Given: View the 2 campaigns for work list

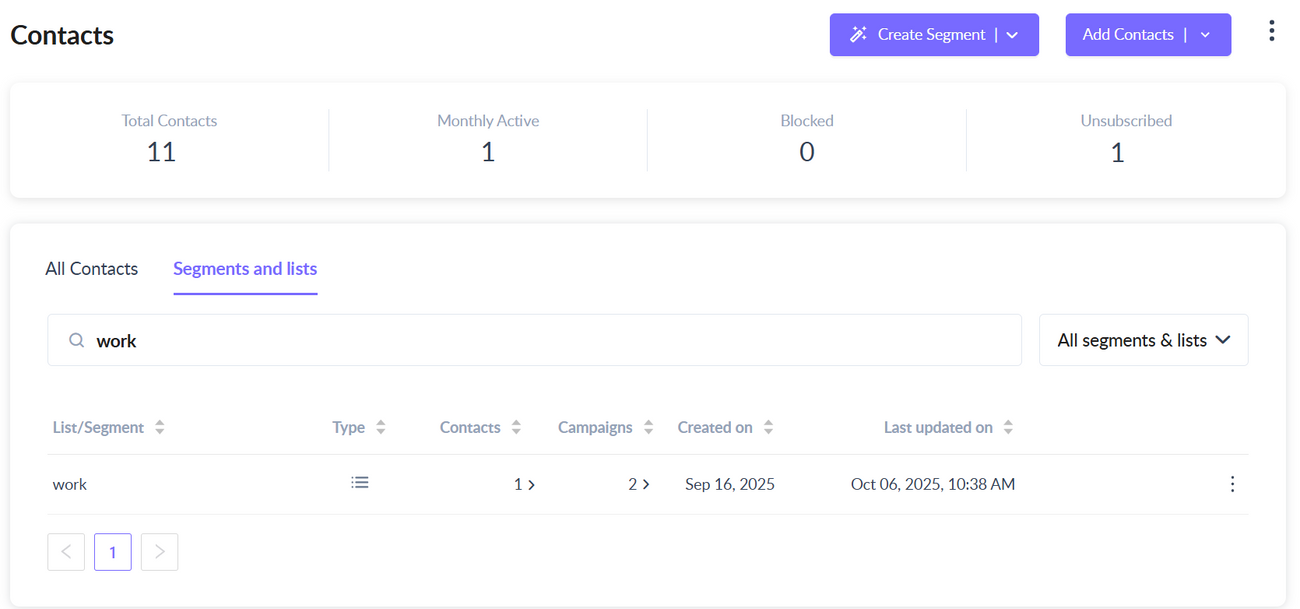Looking at the screenshot, I should [639, 484].
